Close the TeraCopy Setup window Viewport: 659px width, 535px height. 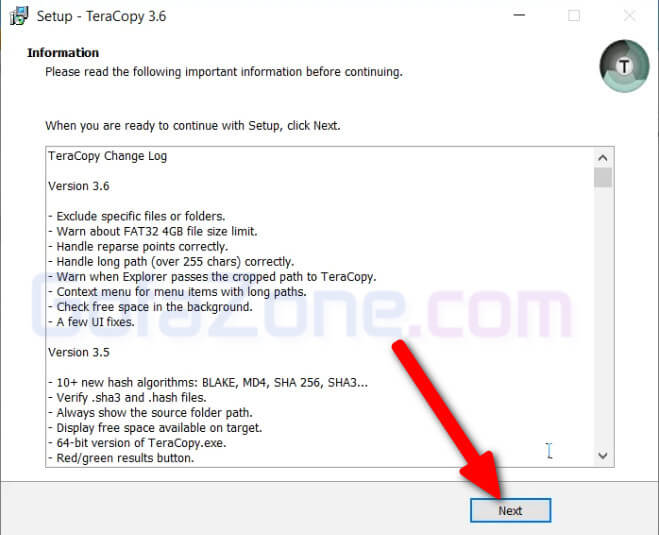pos(628,16)
